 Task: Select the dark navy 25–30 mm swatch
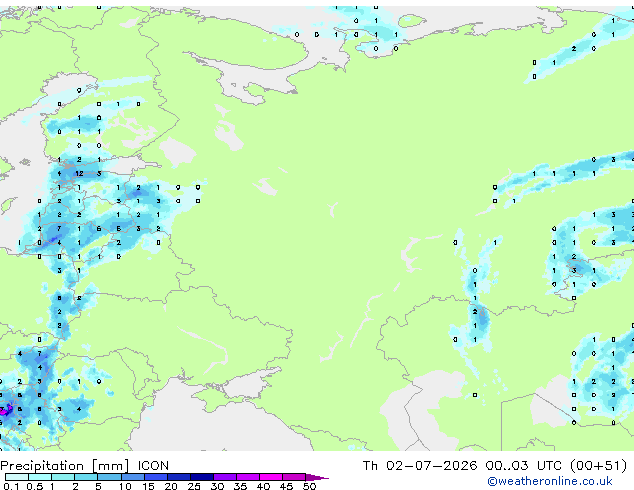click(x=201, y=477)
